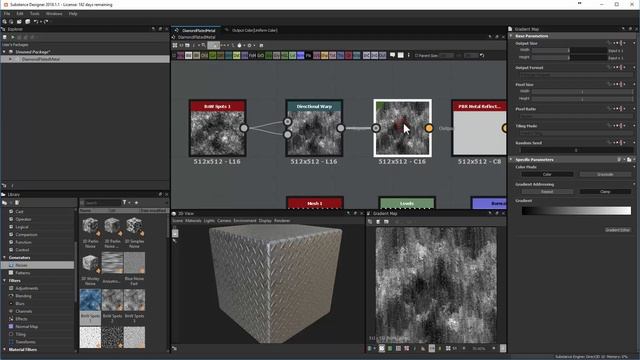
Task: Select the Blurs filter category
Action: [20, 304]
